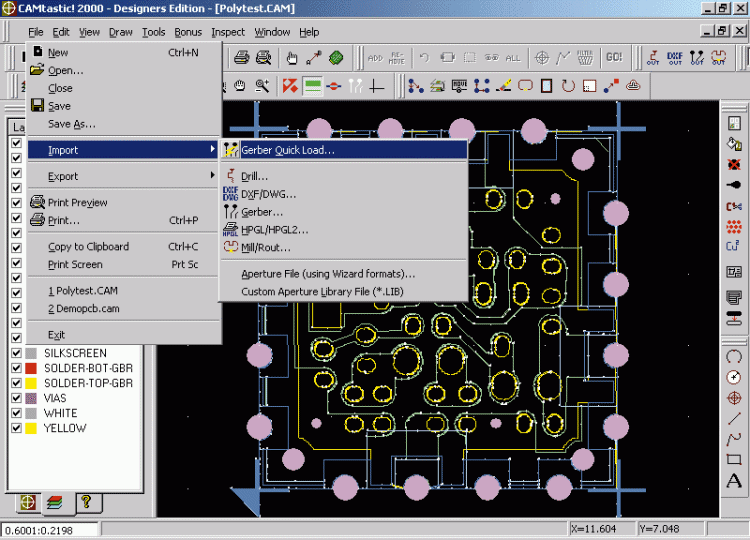This screenshot has height=540, width=750.
Task: Select Aperture File using Wizard formats
Action: [343, 274]
